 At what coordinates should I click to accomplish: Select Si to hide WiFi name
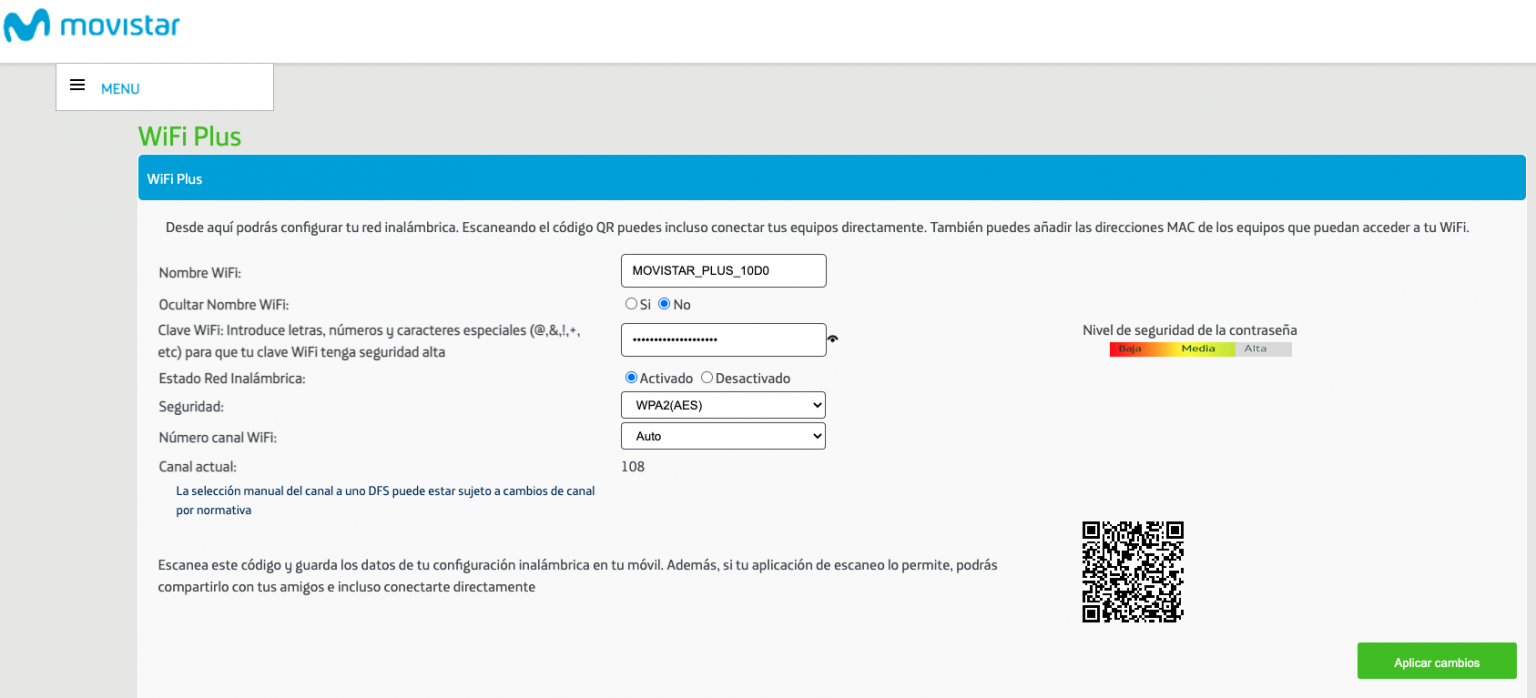(631, 304)
